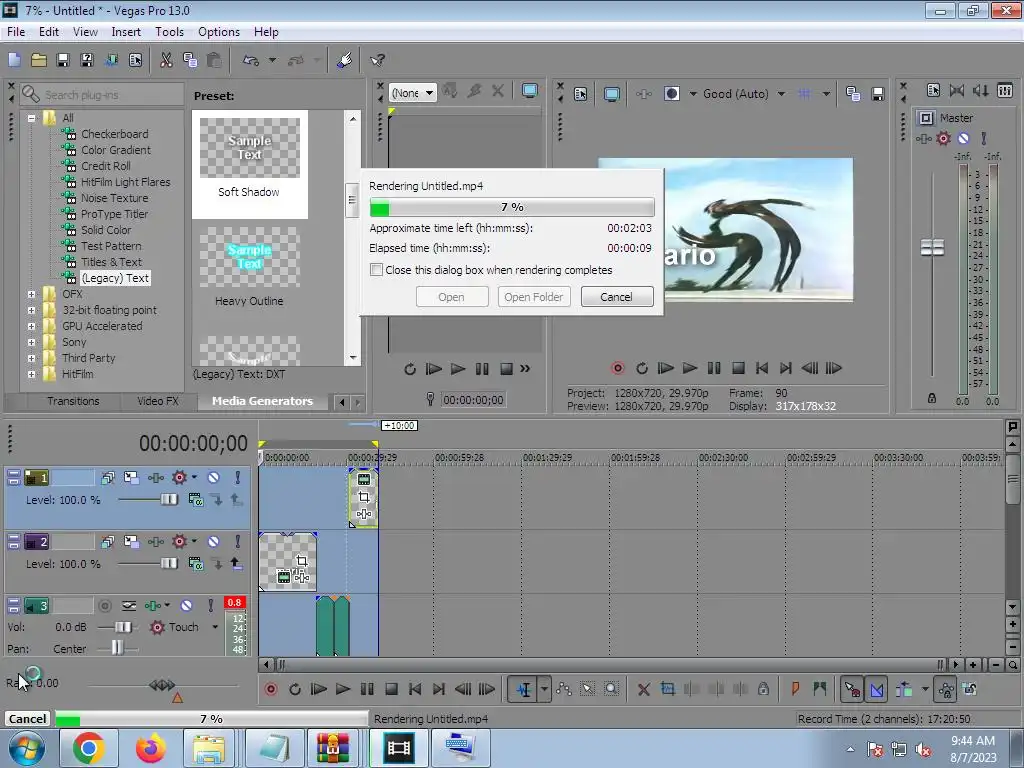This screenshot has width=1024, height=768.
Task: Open Firefox from the taskbar
Action: (x=150, y=748)
